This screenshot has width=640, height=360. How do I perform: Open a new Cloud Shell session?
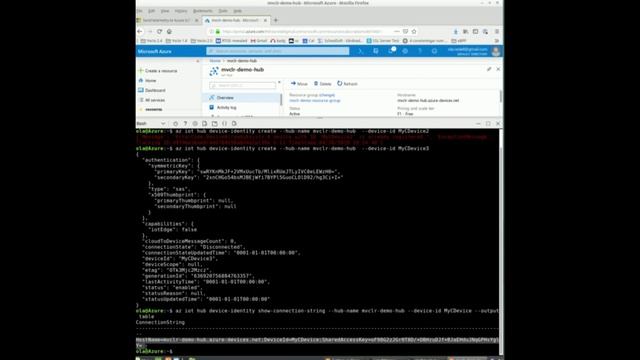click(x=215, y=123)
